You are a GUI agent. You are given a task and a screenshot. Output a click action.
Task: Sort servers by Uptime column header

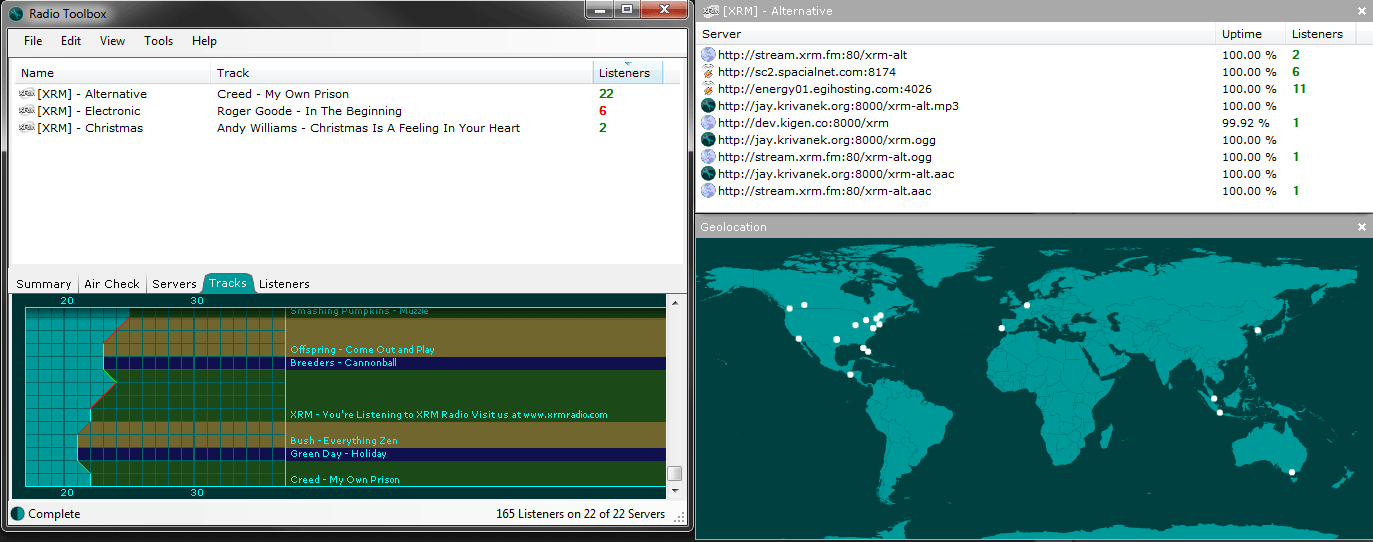[x=1241, y=34]
